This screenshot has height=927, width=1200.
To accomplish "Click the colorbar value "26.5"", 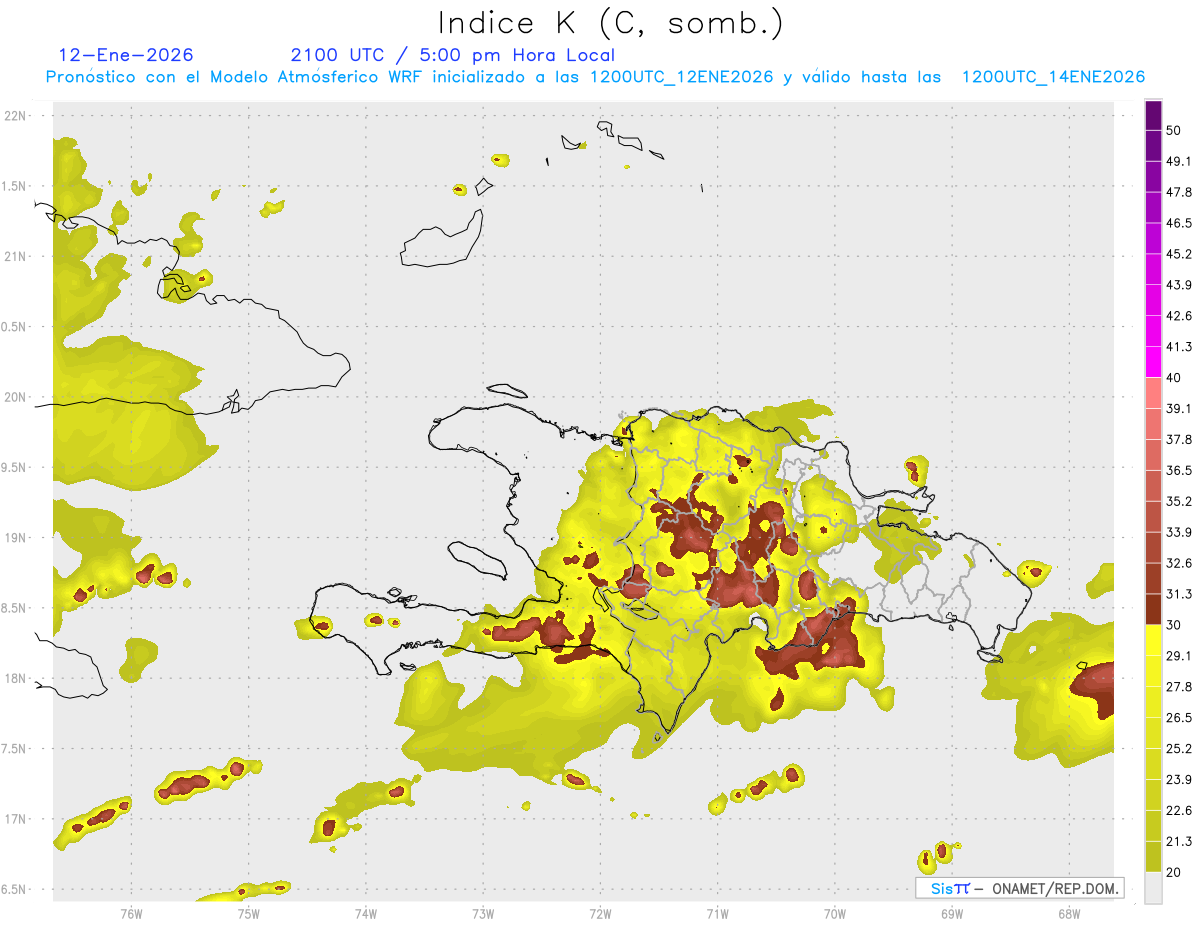I will (x=1180, y=718).
